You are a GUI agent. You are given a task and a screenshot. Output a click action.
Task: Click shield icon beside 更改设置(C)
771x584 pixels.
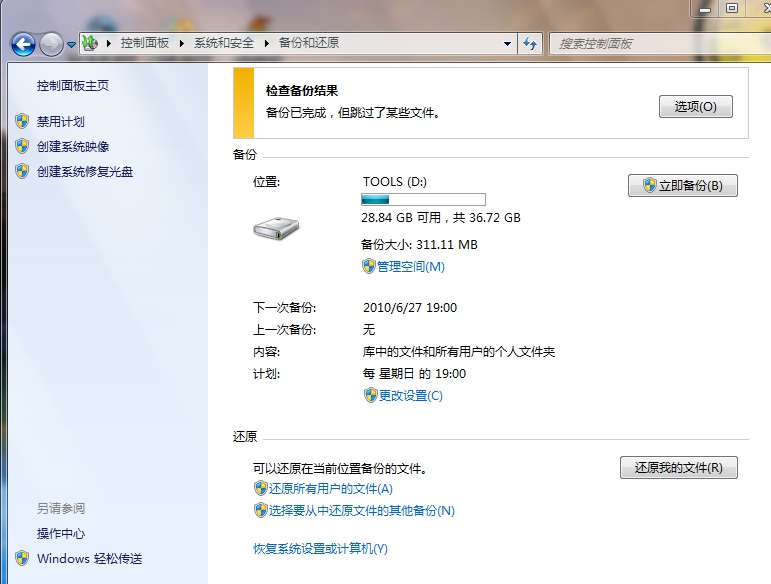[370, 395]
